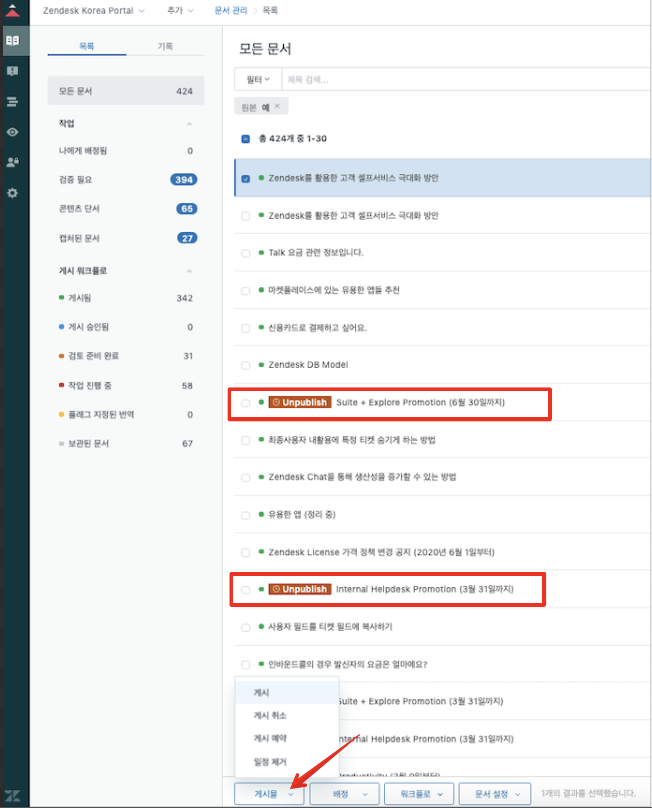This screenshot has width=652, height=808.
Task: Open the article 신용카드로 결제하고 싶어요
Action: click(x=317, y=328)
